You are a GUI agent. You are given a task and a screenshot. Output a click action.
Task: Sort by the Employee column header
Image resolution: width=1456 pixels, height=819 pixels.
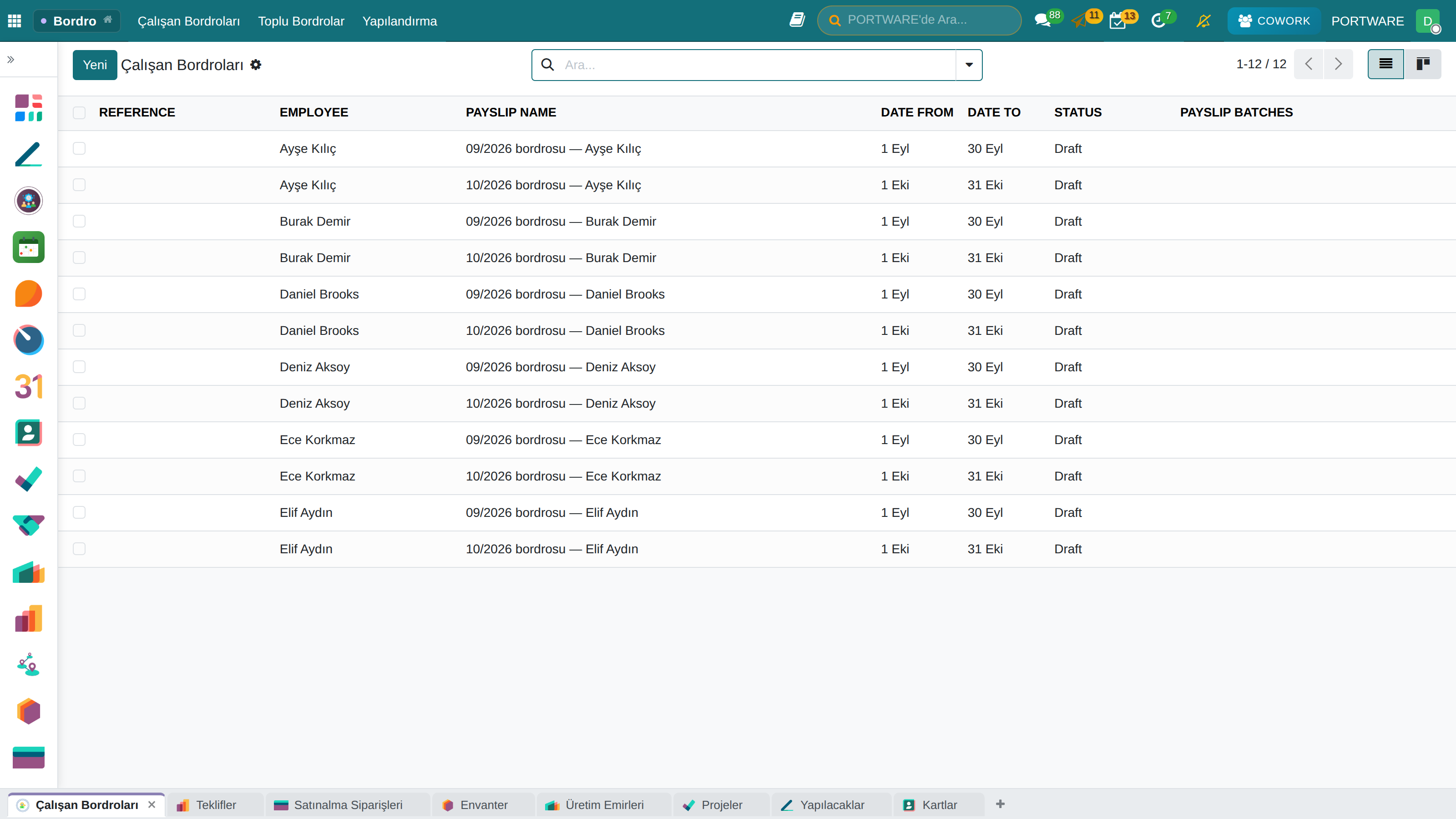(x=313, y=112)
